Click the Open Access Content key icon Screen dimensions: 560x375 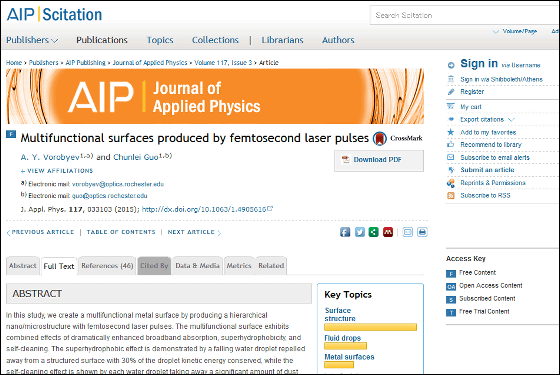click(451, 286)
